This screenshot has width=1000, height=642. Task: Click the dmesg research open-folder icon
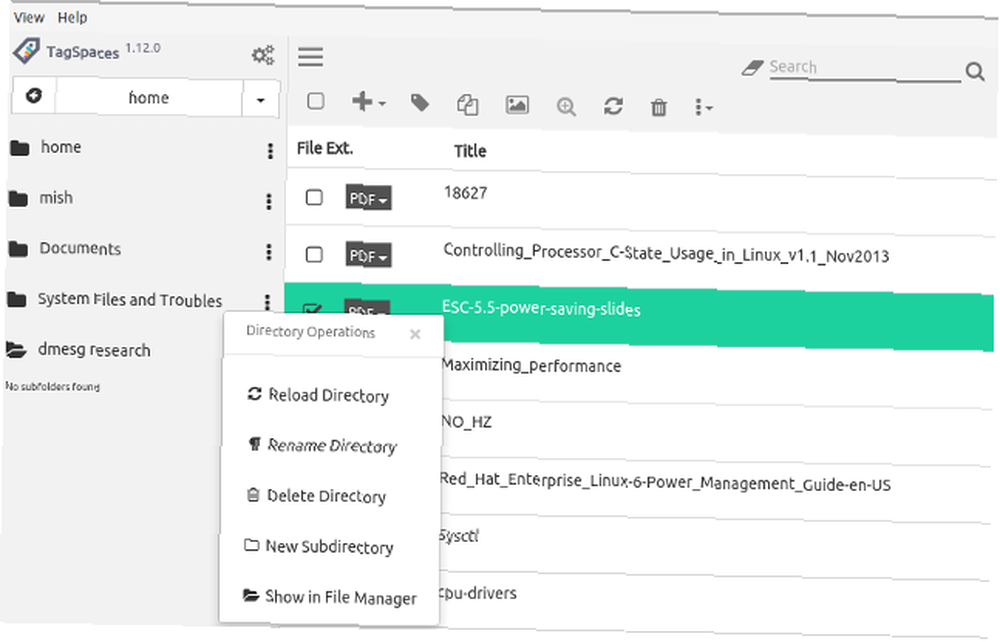[x=16, y=349]
